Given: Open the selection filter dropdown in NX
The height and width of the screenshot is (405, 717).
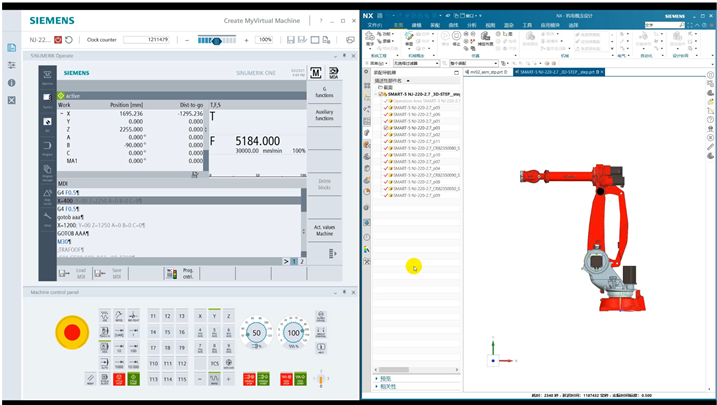Looking at the screenshot, I should 416,63.
